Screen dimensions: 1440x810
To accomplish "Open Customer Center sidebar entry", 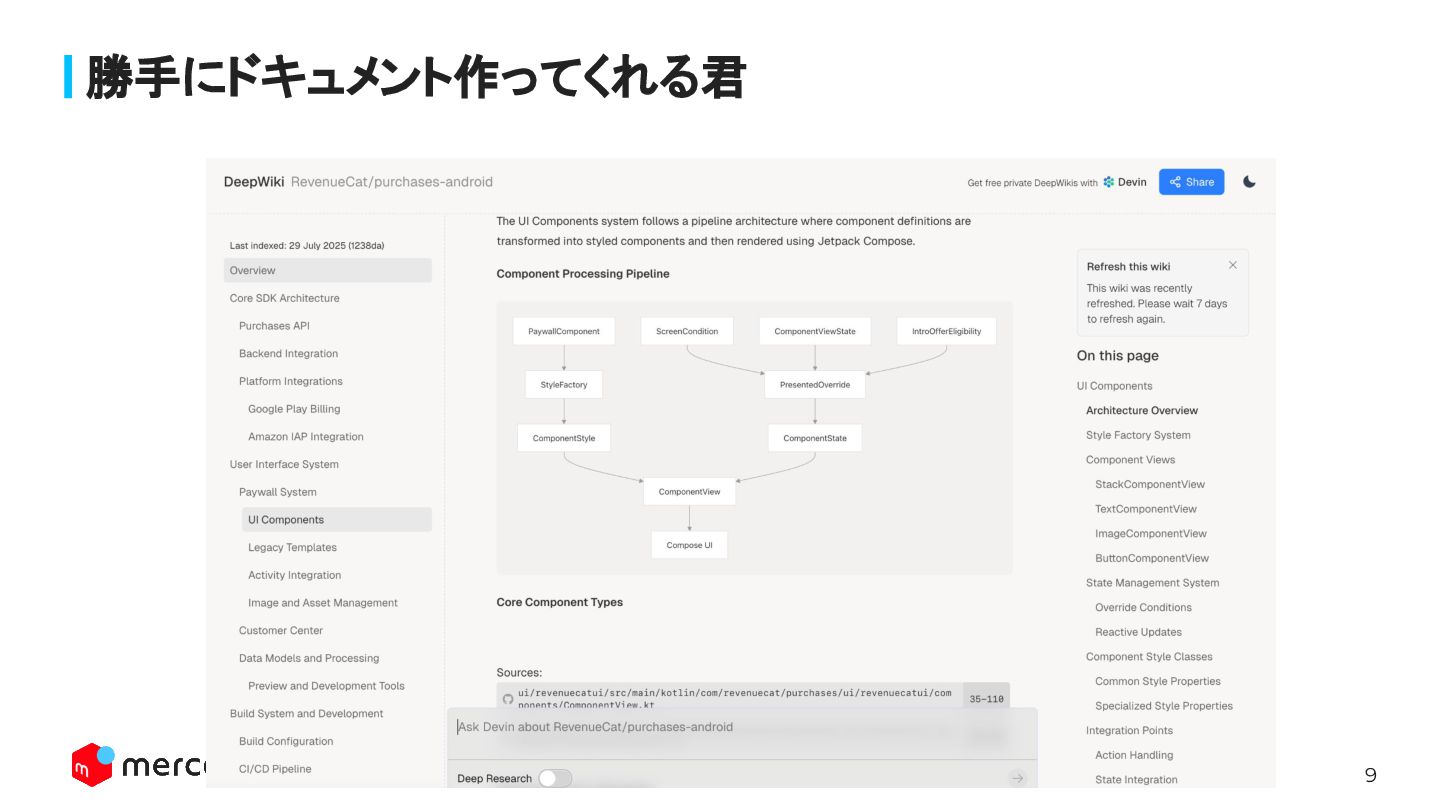I will [x=281, y=631].
